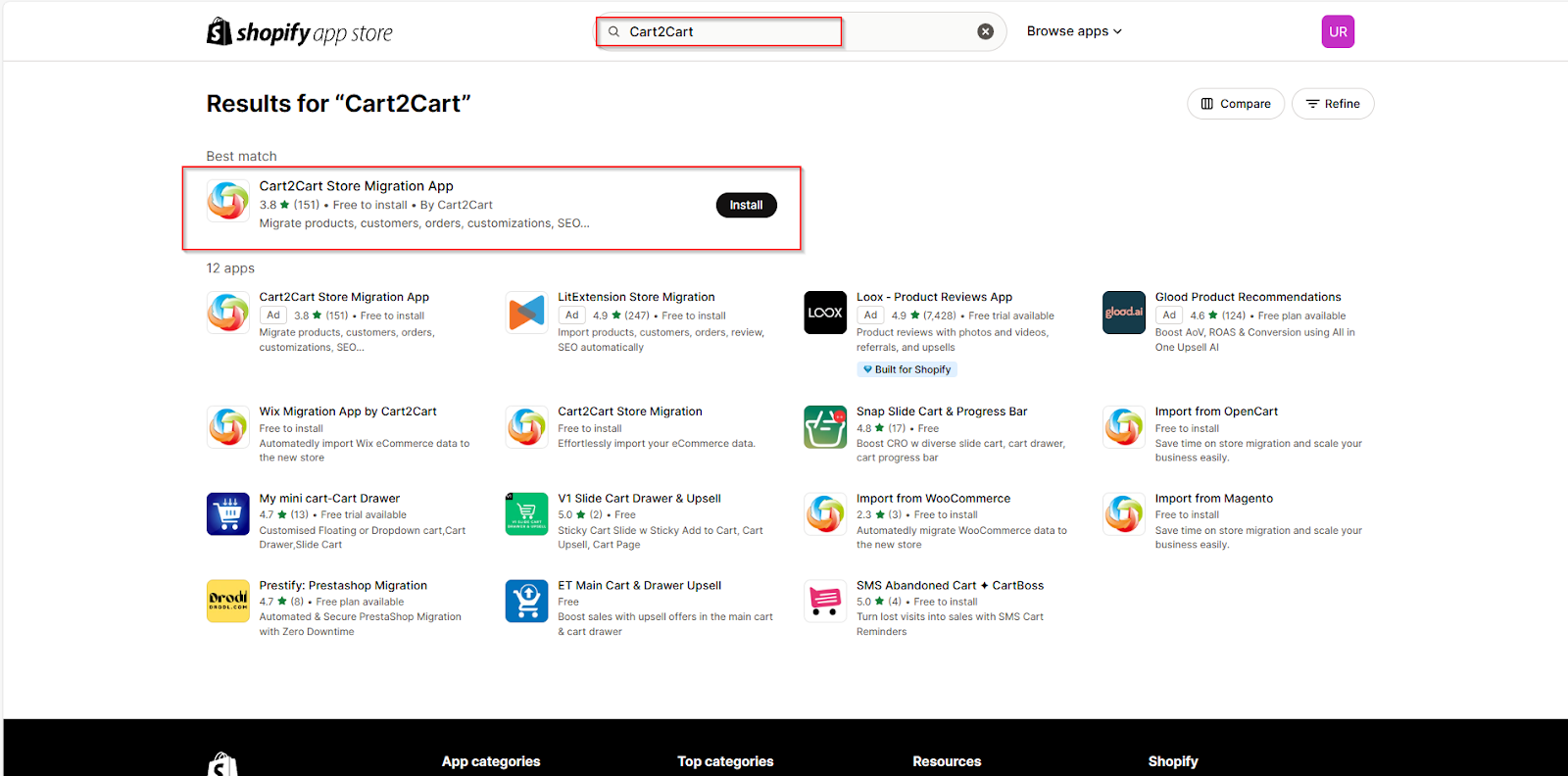1568x776 pixels.
Task: Open the Import from WooCommerce icon
Action: tap(825, 513)
